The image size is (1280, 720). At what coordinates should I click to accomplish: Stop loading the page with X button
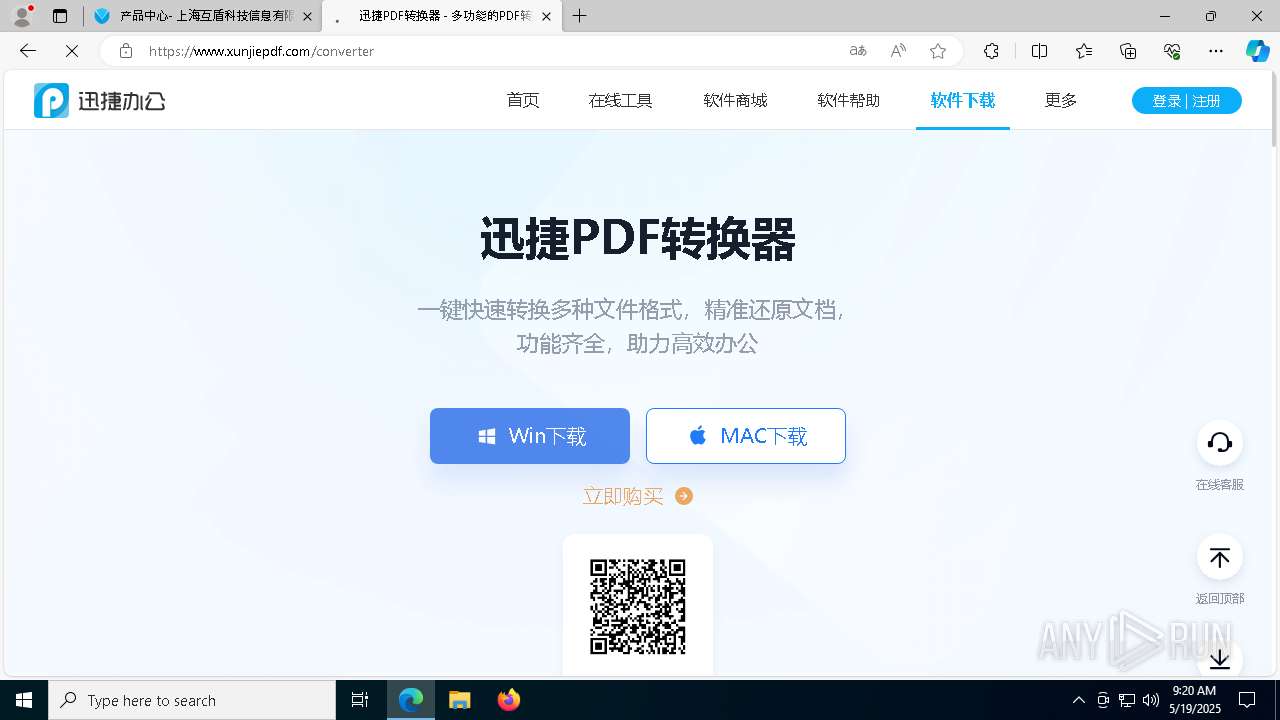pyautogui.click(x=72, y=51)
